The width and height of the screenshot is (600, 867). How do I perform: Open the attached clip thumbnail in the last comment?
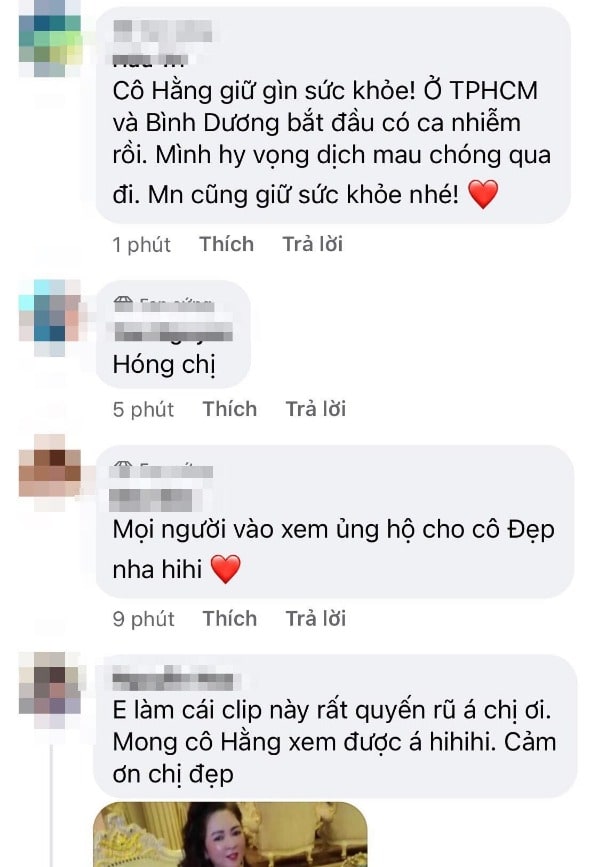tap(231, 834)
